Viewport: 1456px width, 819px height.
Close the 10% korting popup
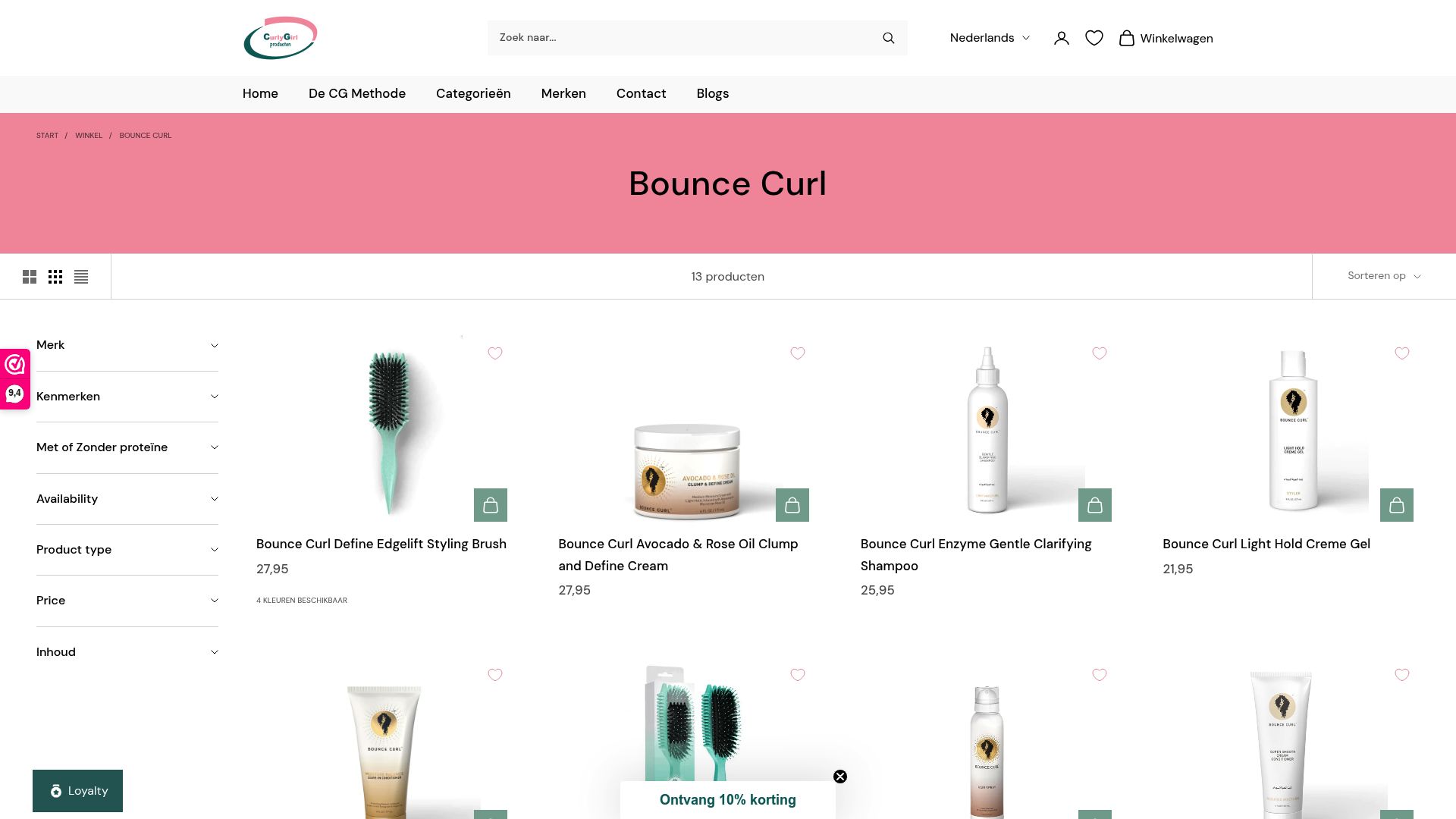840,777
